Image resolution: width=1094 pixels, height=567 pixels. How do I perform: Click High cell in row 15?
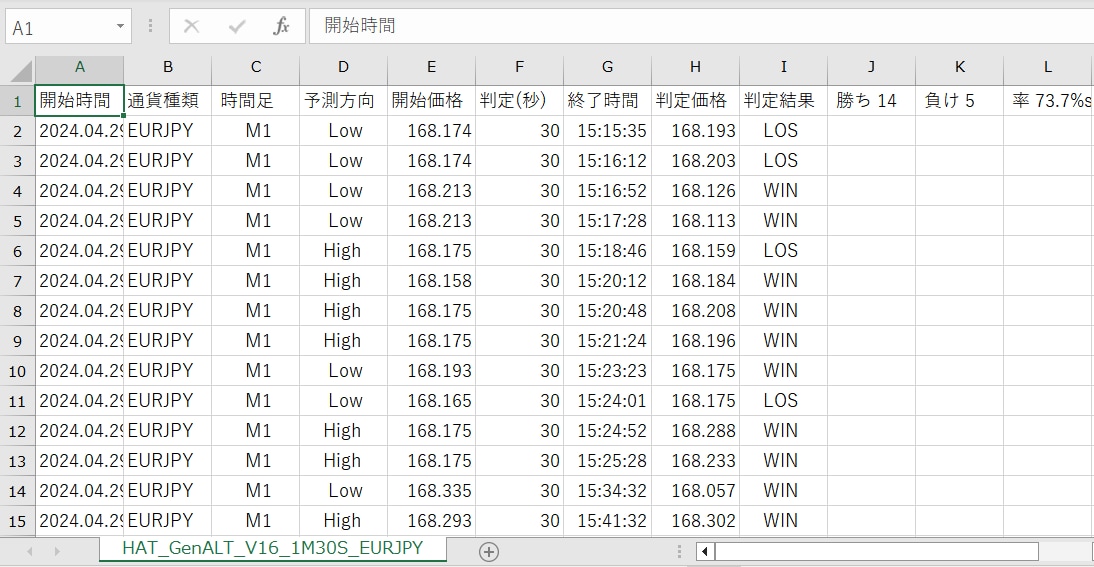(343, 520)
